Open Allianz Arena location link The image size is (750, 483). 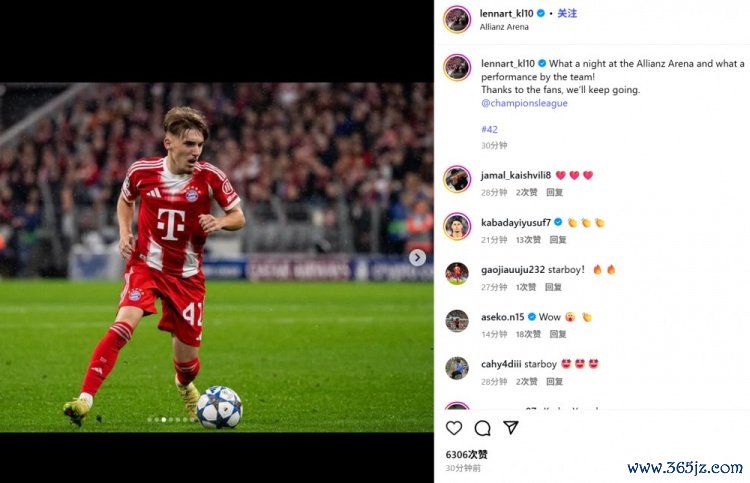click(504, 27)
